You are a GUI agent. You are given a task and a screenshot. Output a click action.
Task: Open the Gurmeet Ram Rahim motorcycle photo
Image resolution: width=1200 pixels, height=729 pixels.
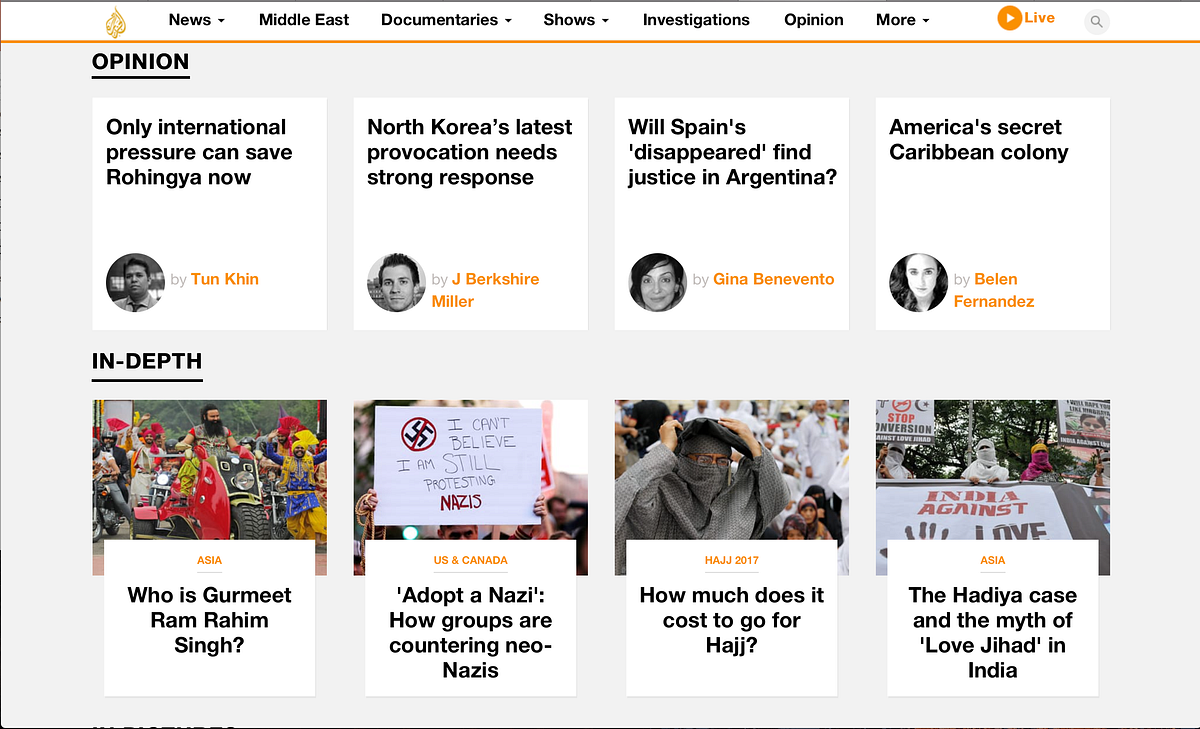(209, 470)
